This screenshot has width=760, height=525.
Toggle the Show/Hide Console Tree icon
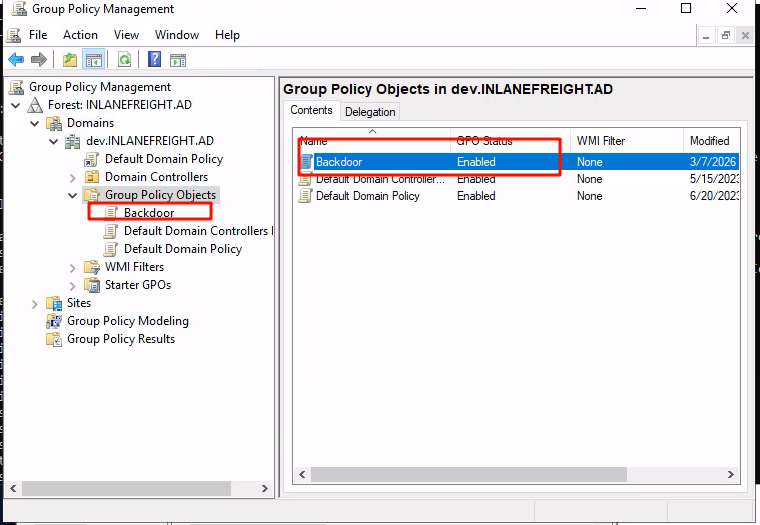[93, 60]
